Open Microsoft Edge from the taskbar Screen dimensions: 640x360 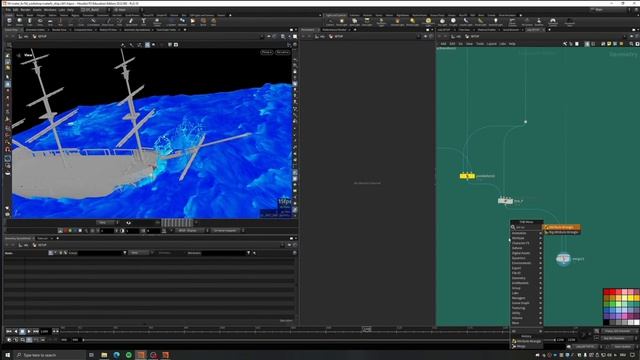116,355
